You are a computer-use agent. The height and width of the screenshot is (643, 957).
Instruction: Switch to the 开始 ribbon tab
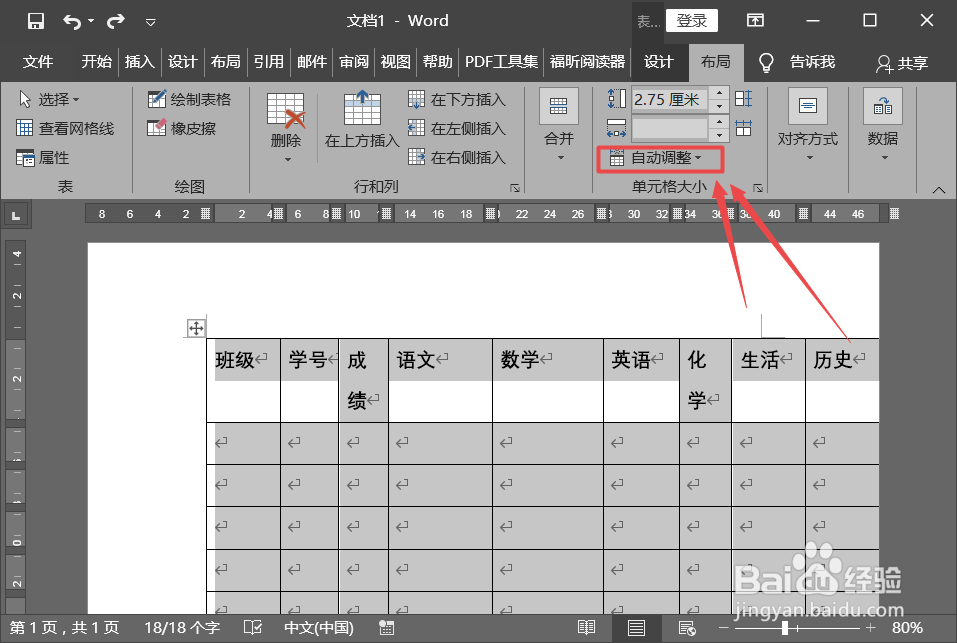coord(95,62)
